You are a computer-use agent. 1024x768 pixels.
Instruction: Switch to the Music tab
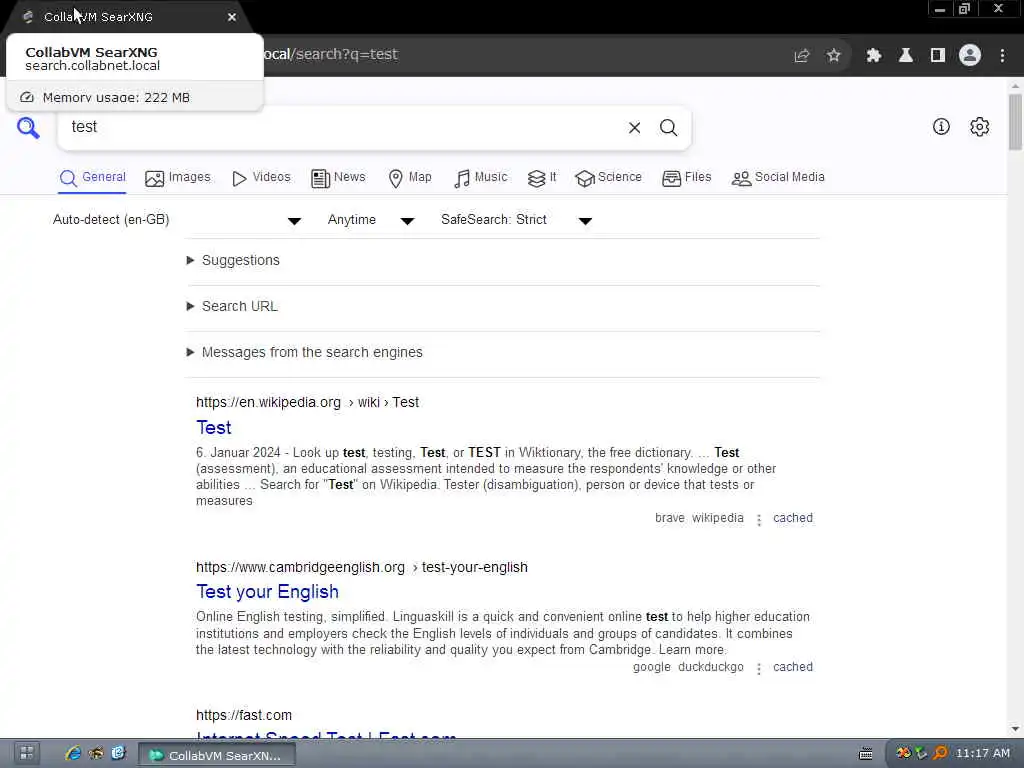pos(481,178)
